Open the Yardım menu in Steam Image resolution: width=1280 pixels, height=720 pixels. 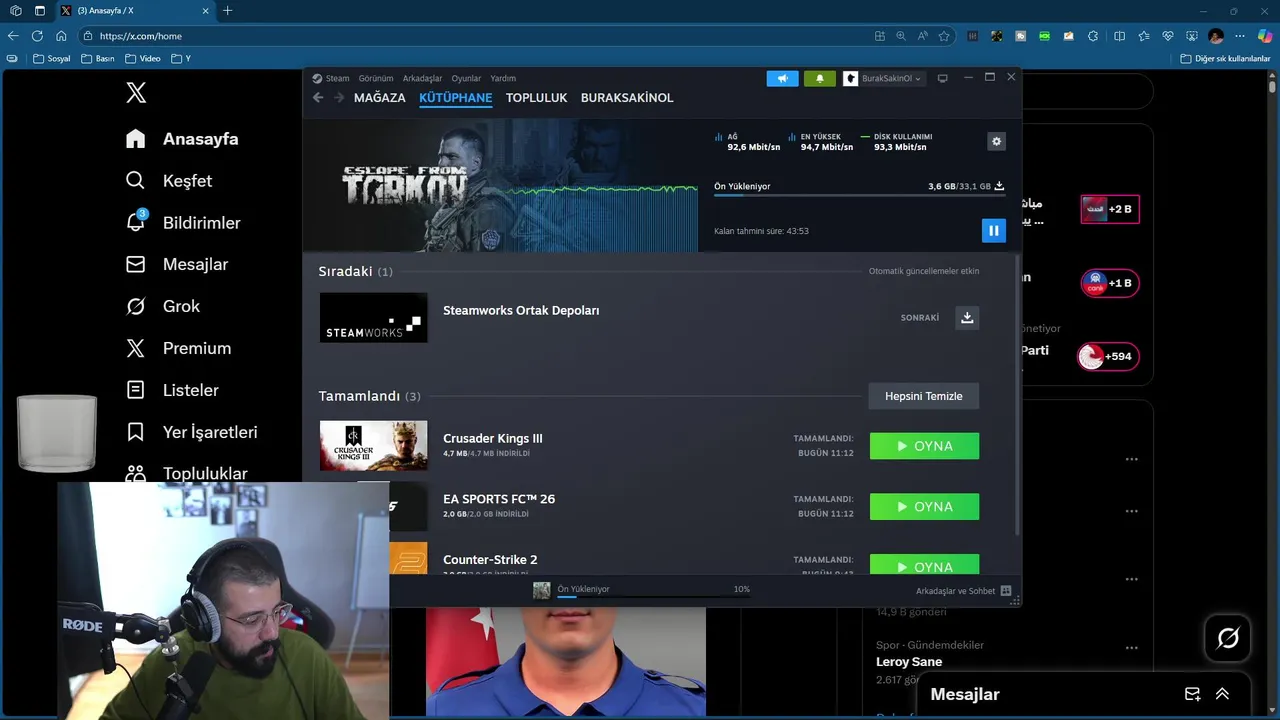point(503,78)
